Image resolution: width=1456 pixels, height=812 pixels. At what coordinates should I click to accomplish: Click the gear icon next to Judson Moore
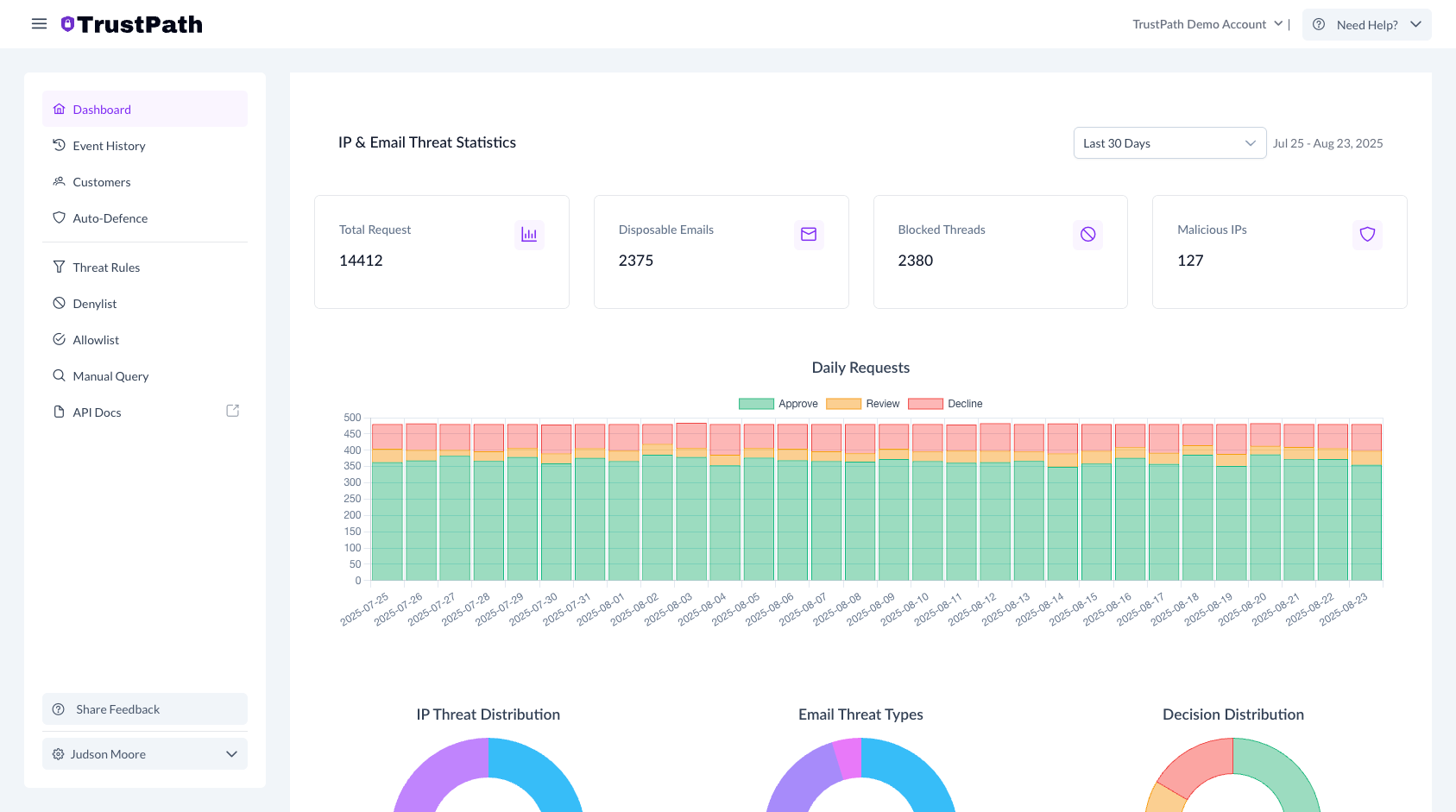pos(59,754)
